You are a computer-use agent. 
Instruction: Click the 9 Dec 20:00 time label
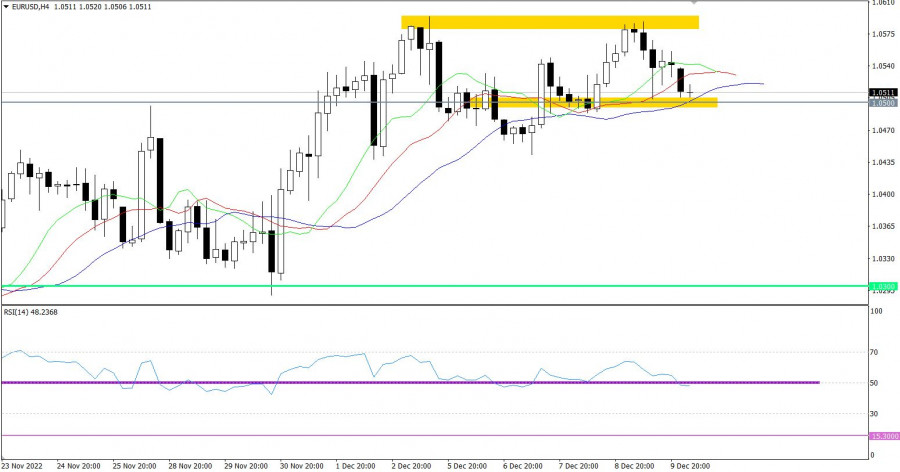pyautogui.click(x=690, y=465)
